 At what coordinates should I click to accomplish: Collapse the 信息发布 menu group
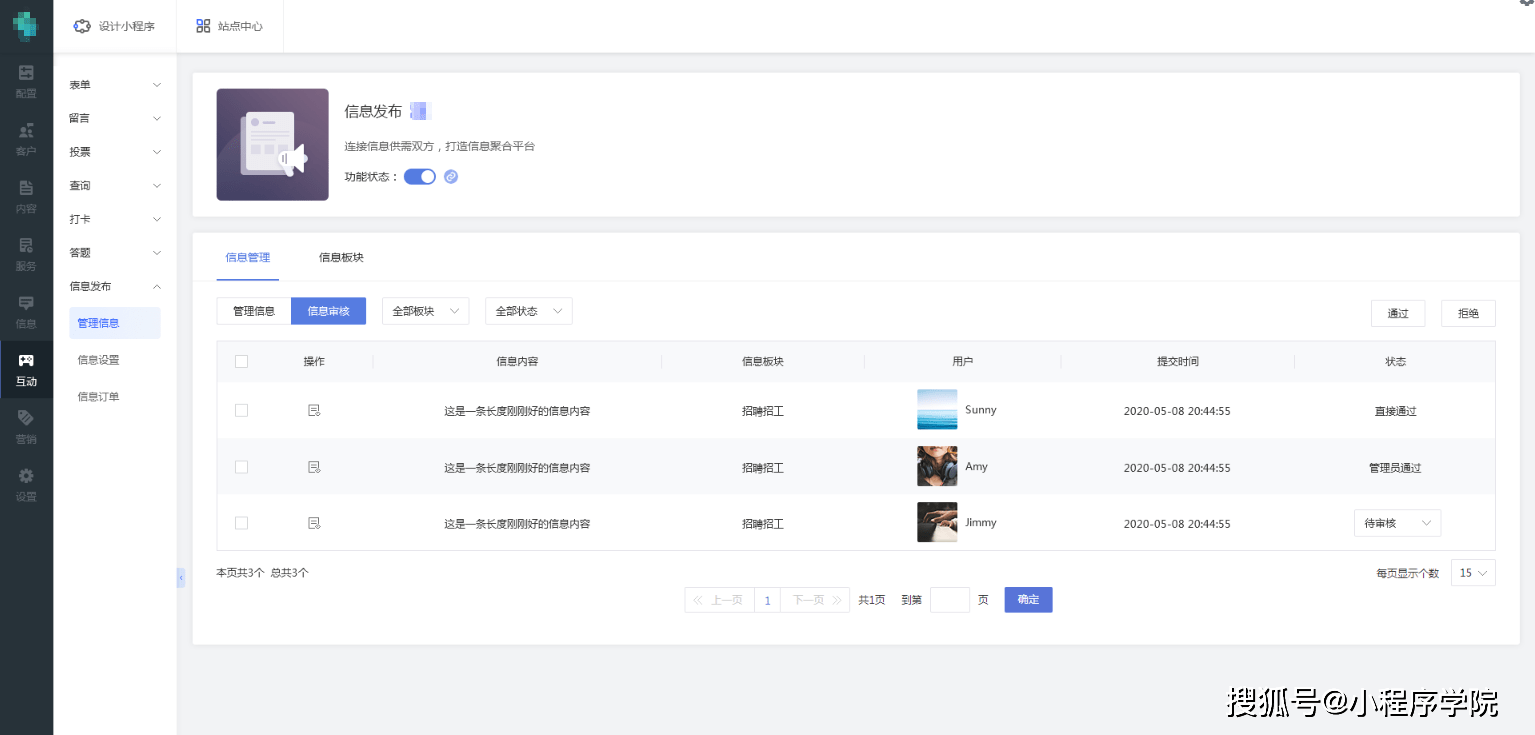[115, 286]
